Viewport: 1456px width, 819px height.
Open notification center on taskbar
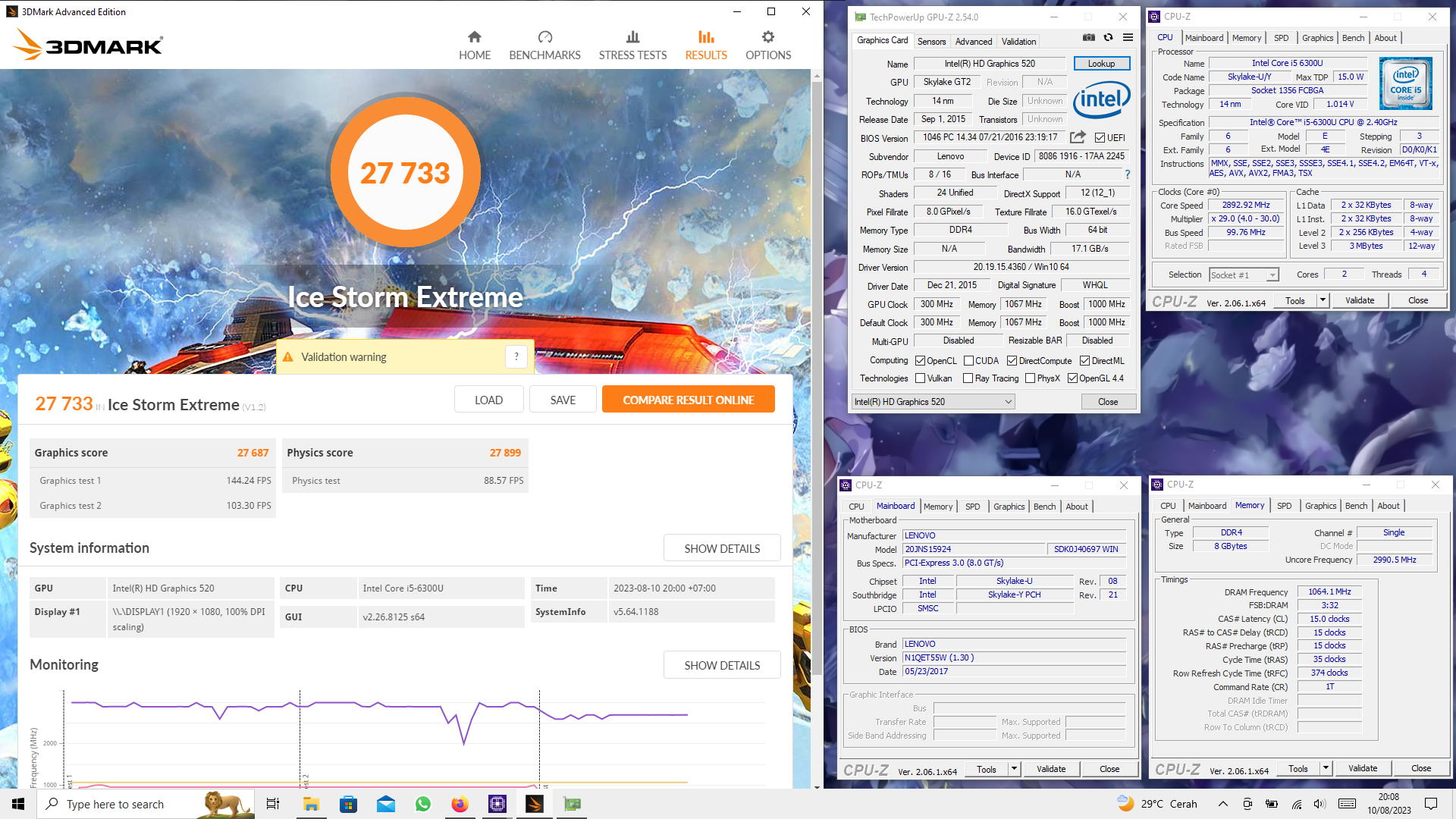point(1431,804)
